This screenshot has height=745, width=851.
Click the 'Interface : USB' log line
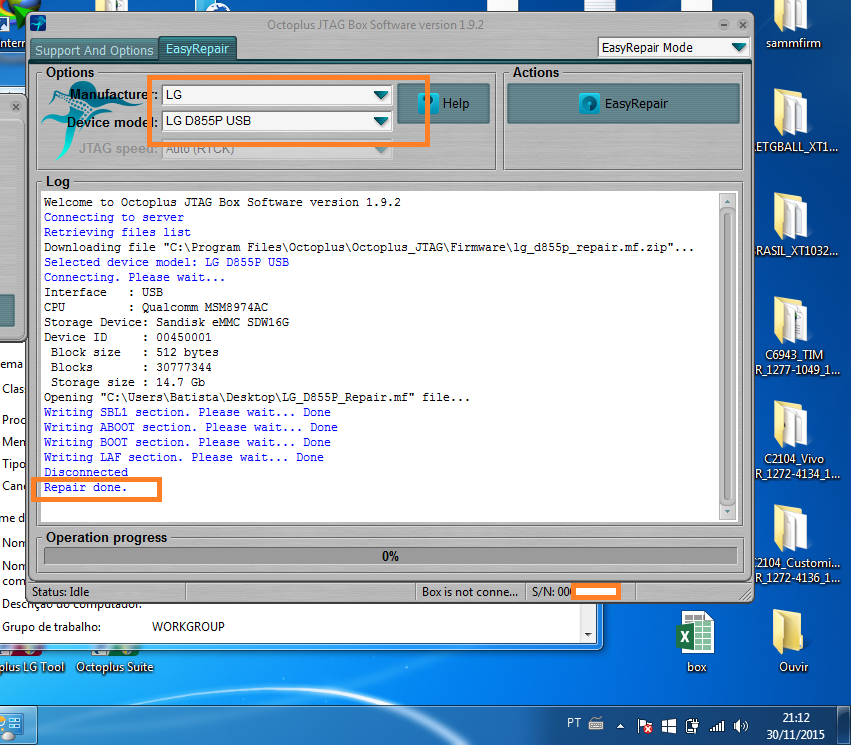click(x=103, y=292)
